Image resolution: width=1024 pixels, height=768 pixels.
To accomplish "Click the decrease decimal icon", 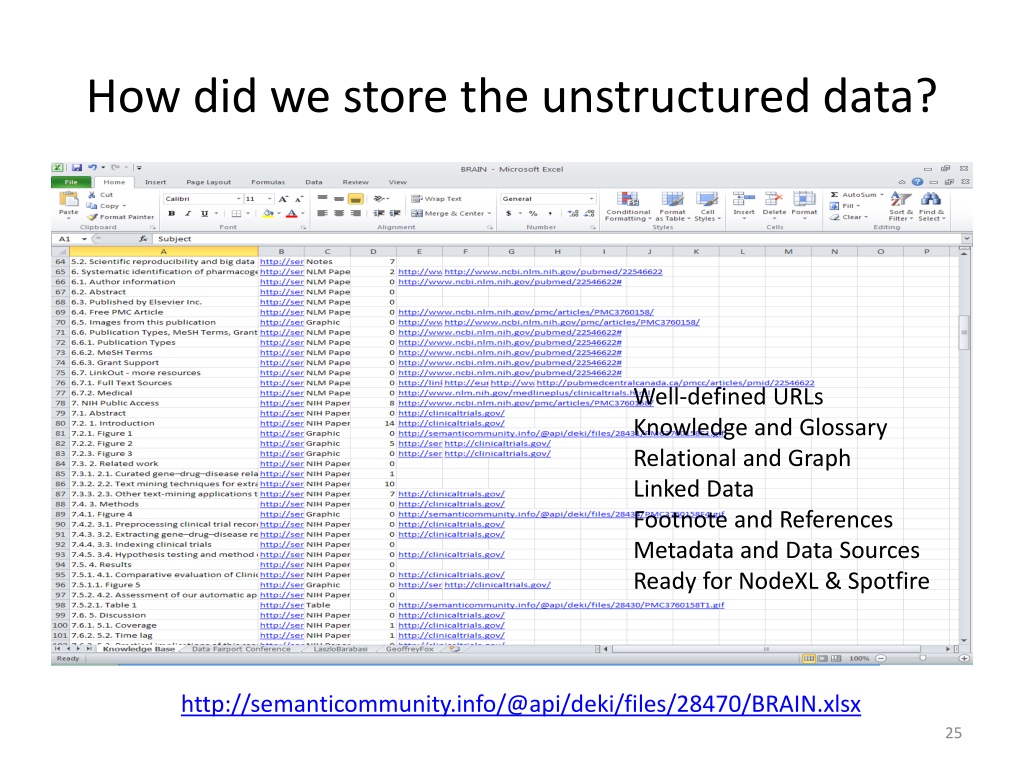I will click(x=589, y=213).
